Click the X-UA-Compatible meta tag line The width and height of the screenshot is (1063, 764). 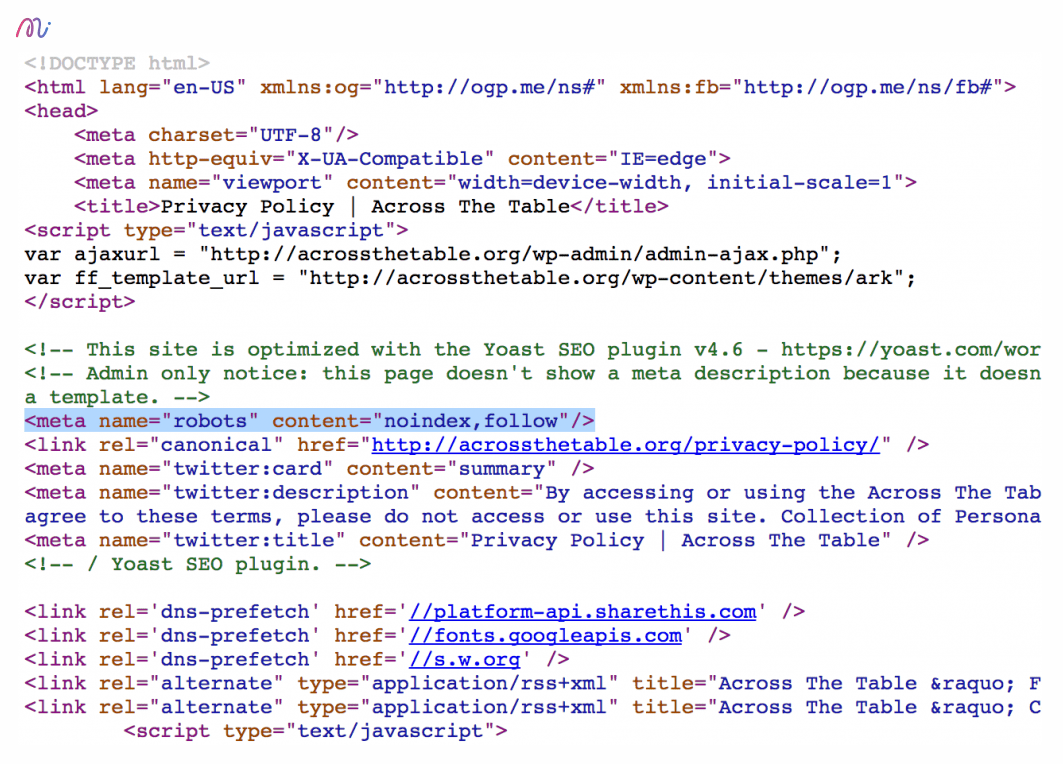[x=402, y=158]
